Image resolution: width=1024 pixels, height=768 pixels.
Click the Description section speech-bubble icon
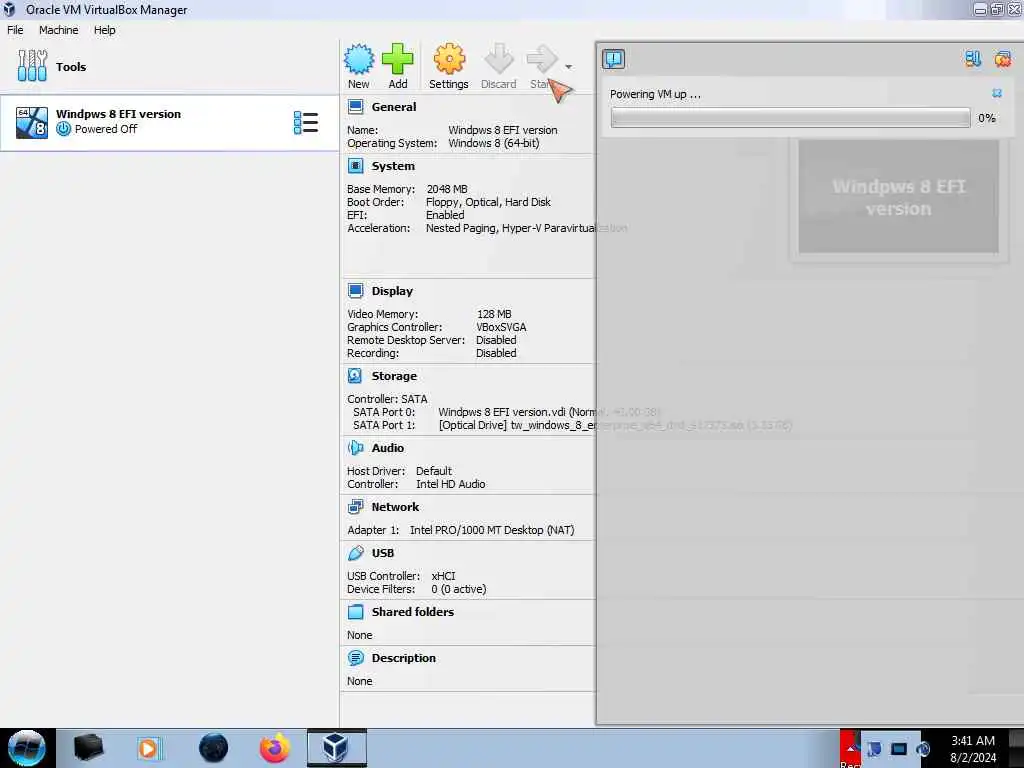pyautogui.click(x=355, y=658)
